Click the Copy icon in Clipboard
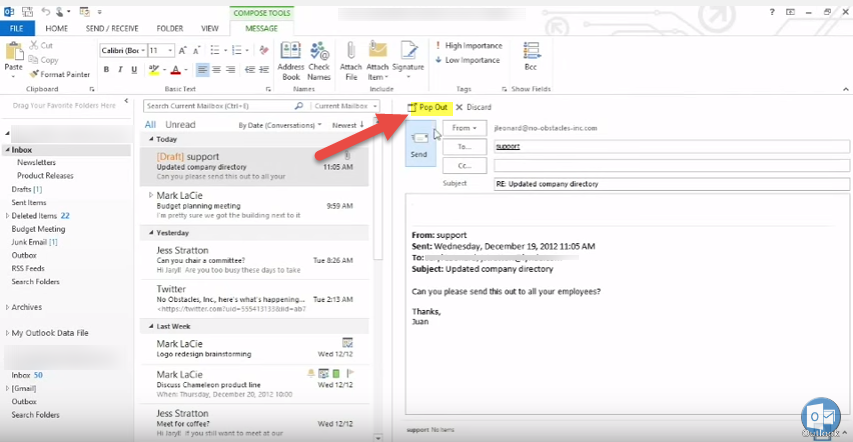Image resolution: width=853 pixels, height=442 pixels. pos(34,60)
